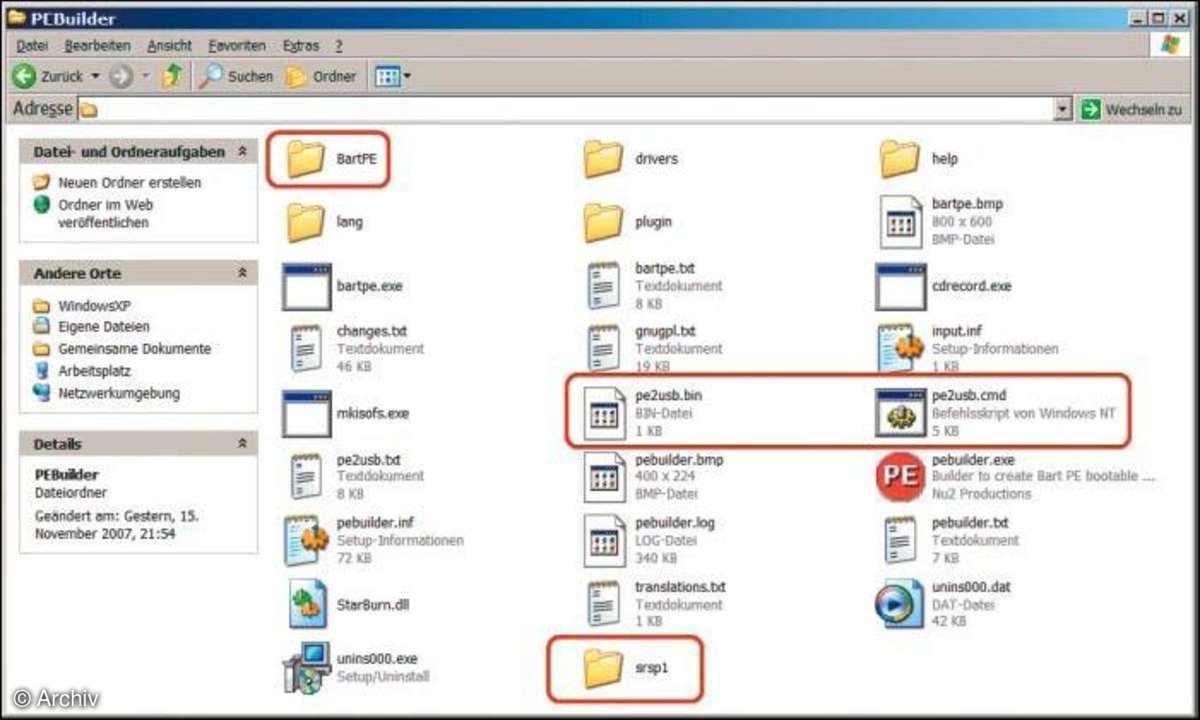The image size is (1200, 720).
Task: Open the srsp1 folder
Action: [x=624, y=667]
